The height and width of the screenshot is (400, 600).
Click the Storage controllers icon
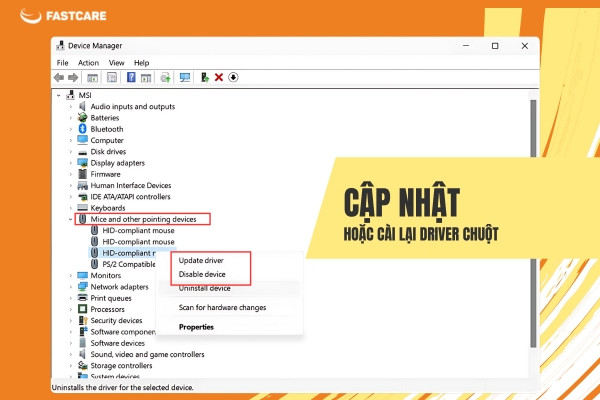coord(82,365)
